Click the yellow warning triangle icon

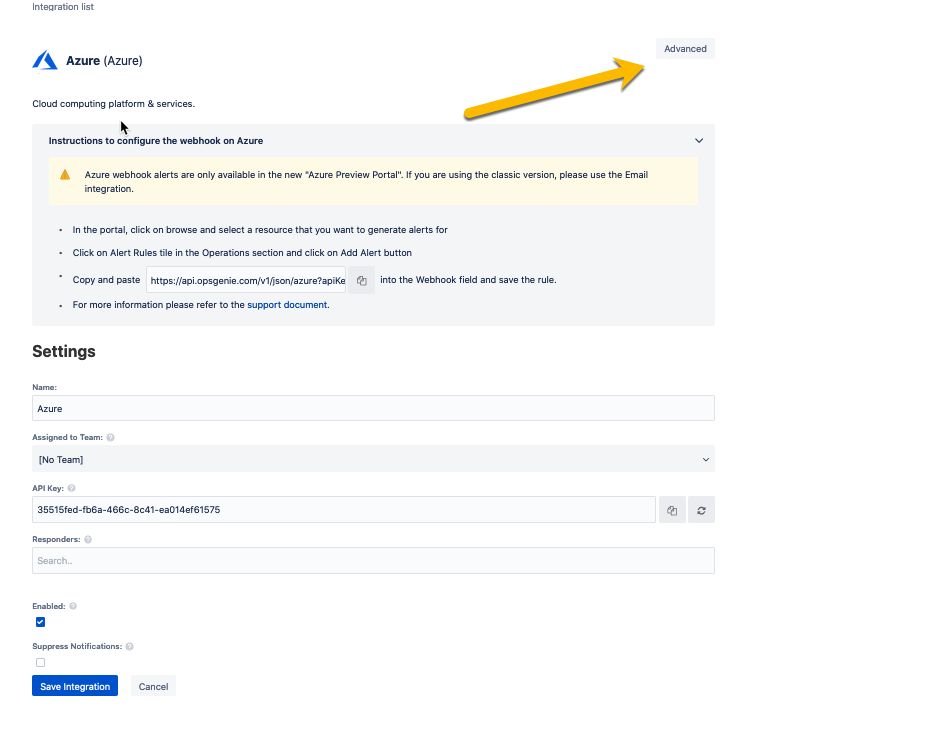(x=65, y=175)
